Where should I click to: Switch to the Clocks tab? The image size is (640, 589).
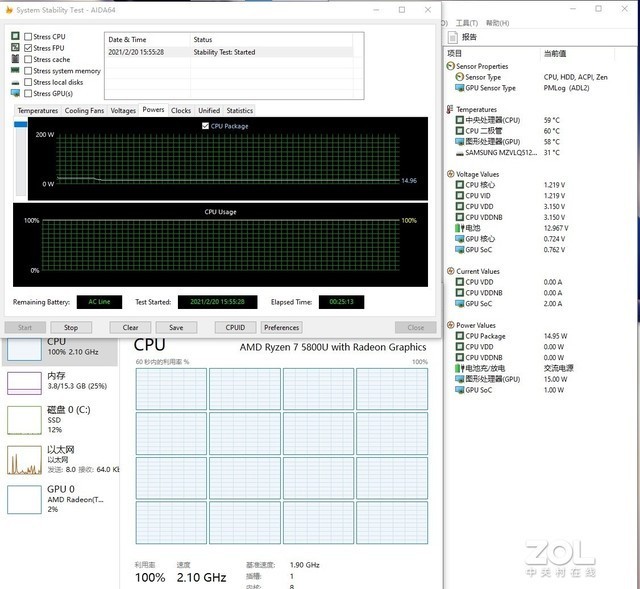(x=181, y=111)
